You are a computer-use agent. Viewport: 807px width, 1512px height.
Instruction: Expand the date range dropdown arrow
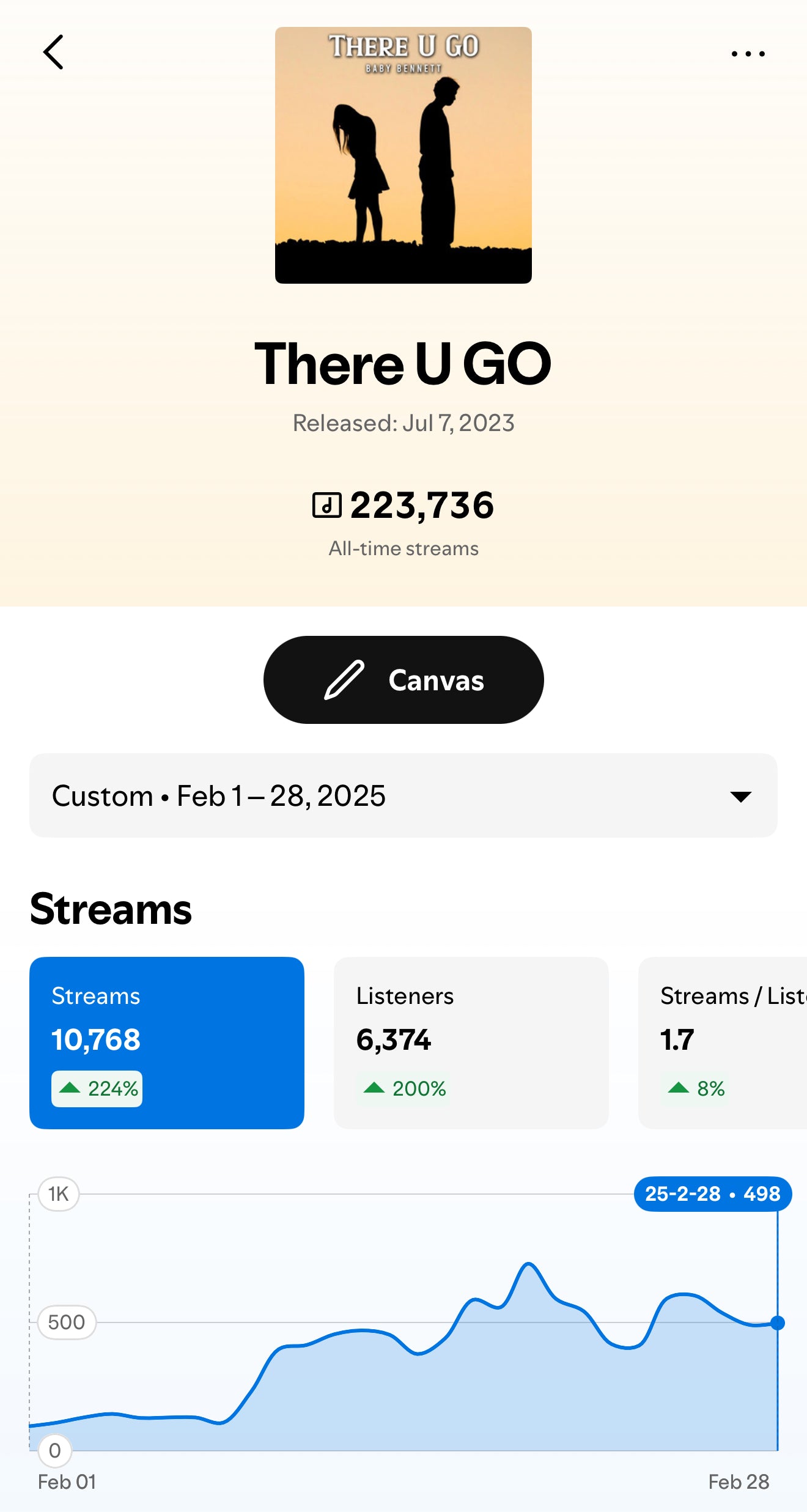pyautogui.click(x=740, y=796)
